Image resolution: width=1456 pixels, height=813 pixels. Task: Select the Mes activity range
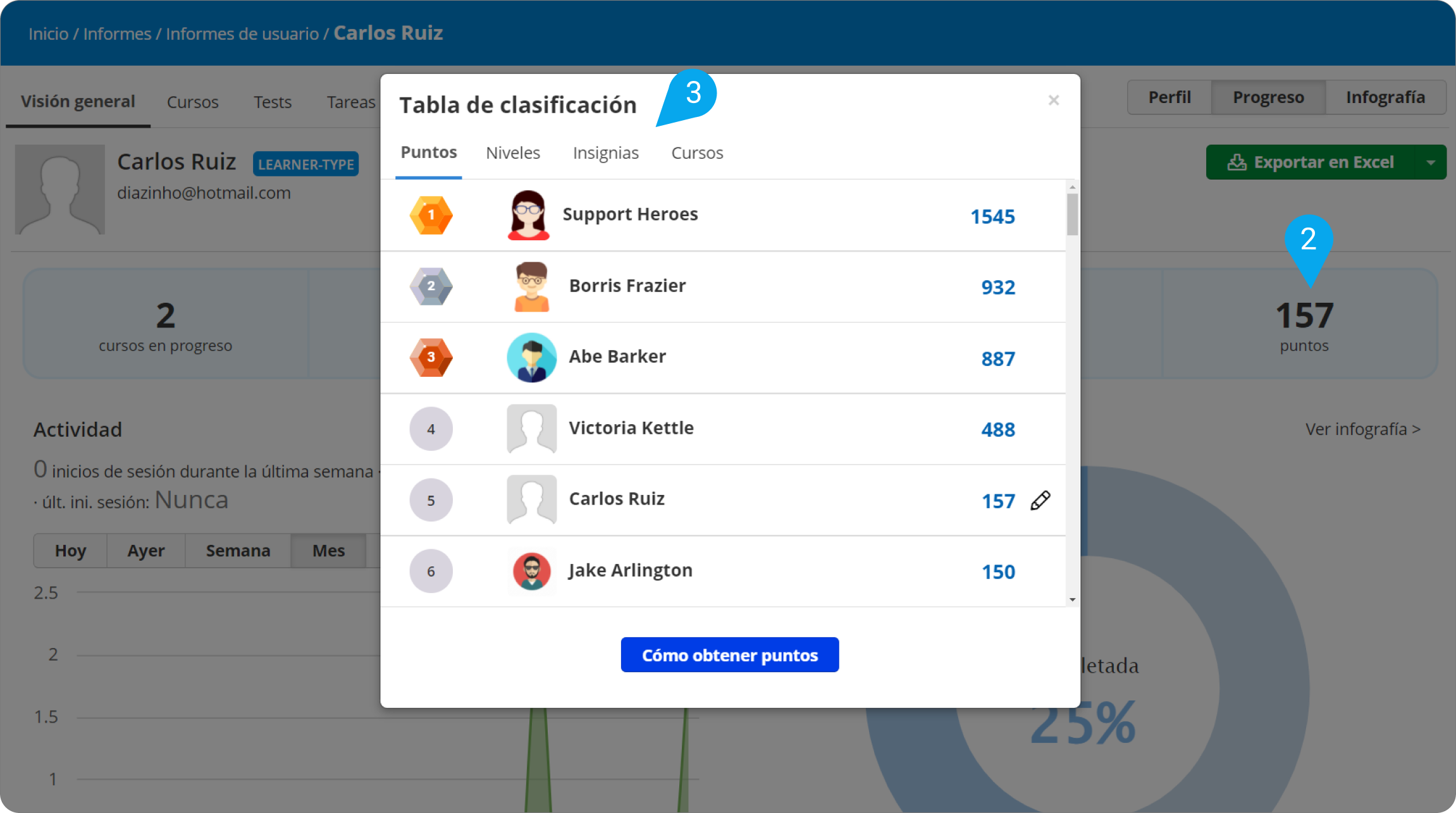click(328, 551)
